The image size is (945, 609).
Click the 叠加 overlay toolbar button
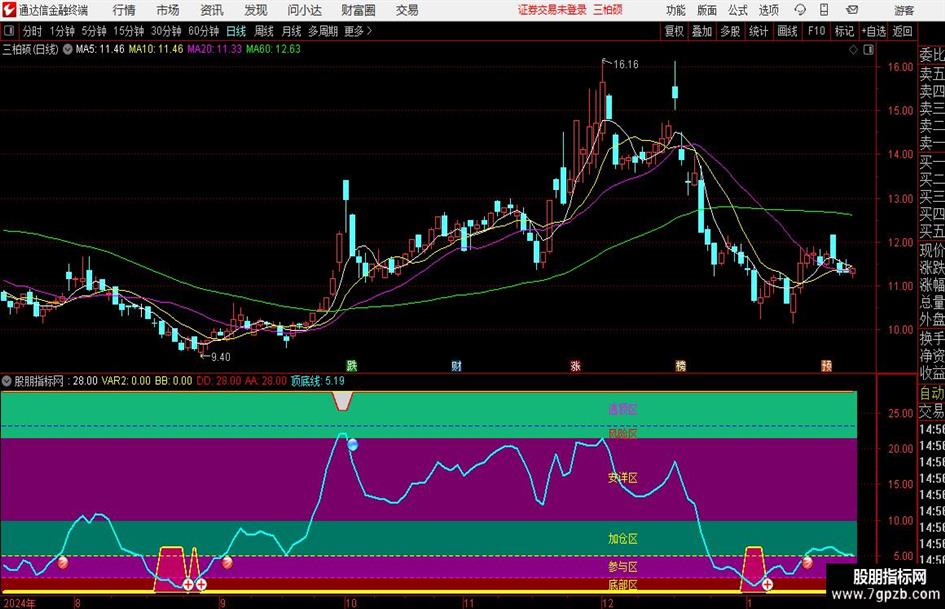click(702, 31)
